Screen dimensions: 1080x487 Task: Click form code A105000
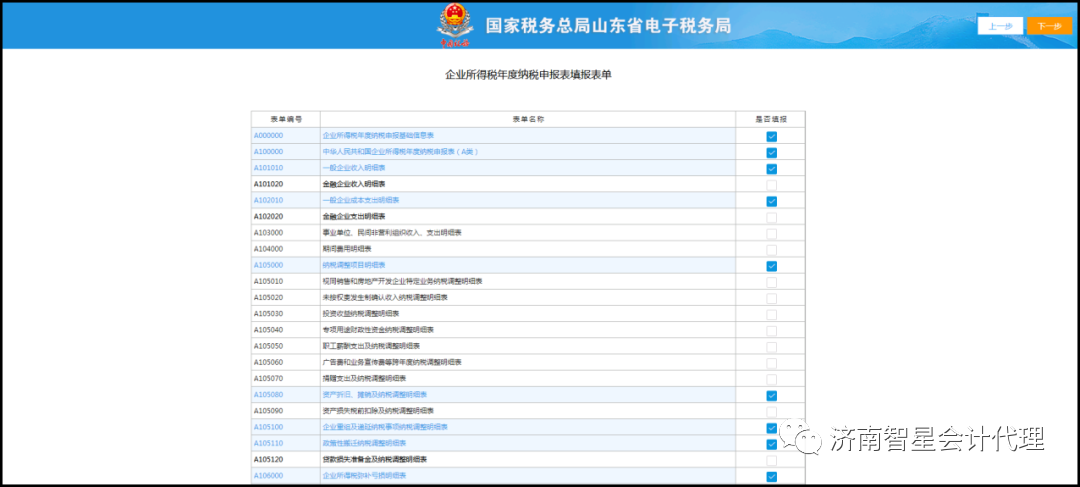click(269, 265)
